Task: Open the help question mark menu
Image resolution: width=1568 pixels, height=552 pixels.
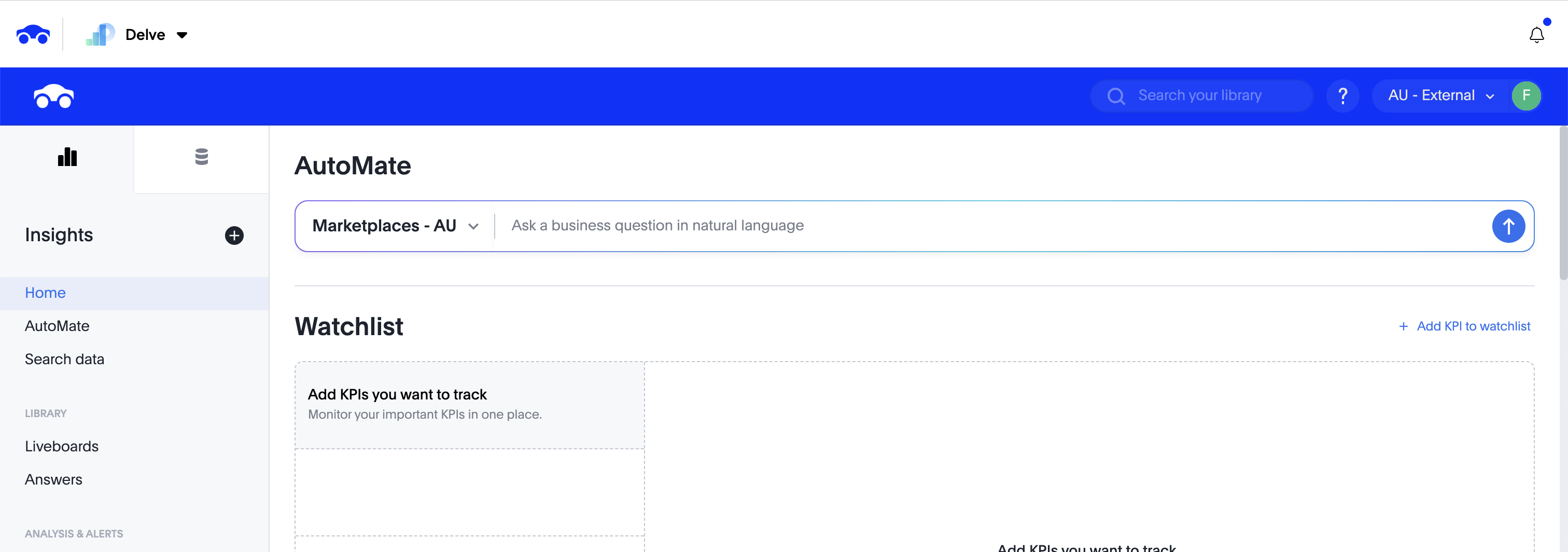Action: tap(1343, 95)
